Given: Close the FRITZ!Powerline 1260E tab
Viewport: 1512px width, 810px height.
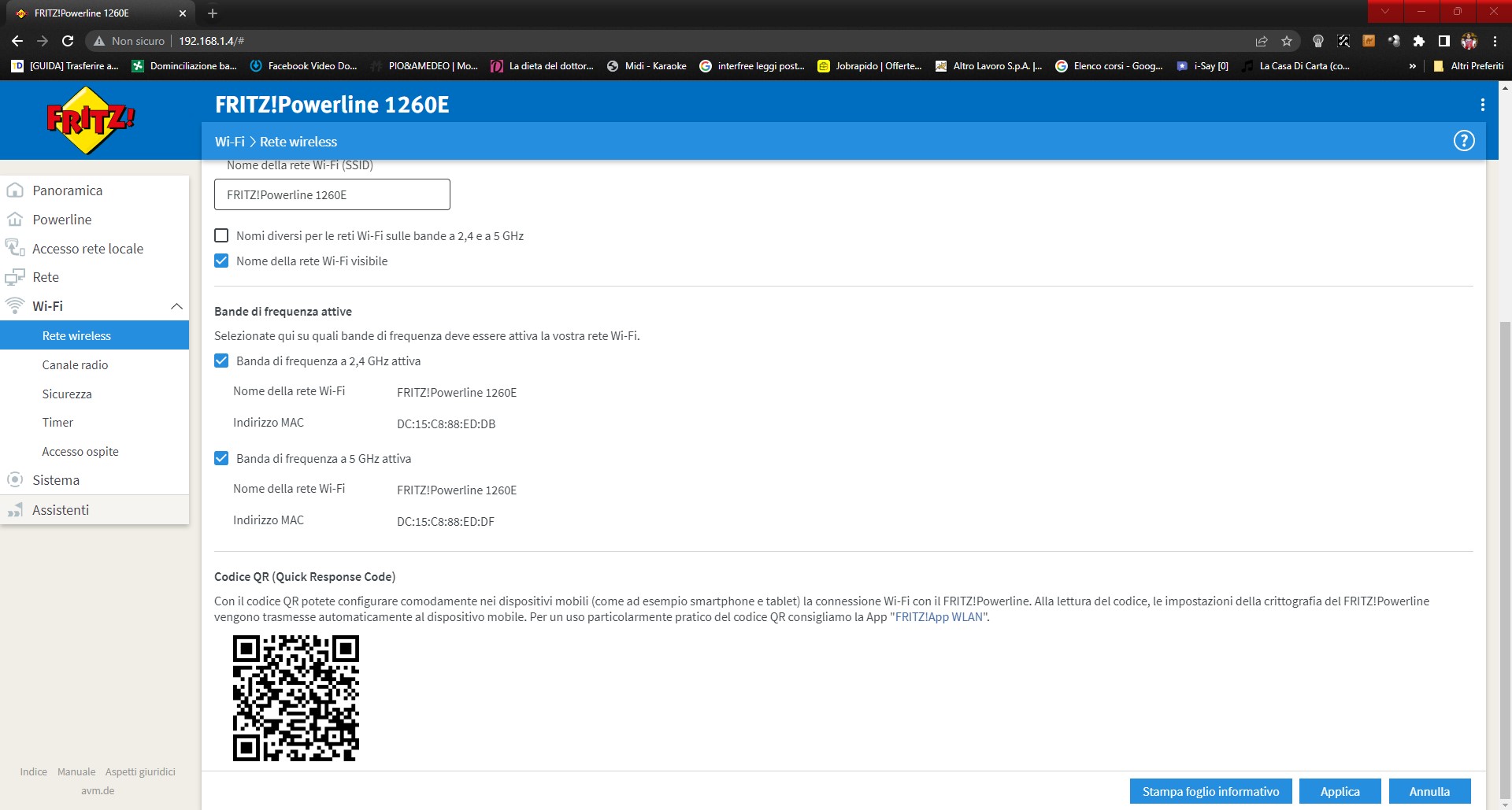Looking at the screenshot, I should coord(183,13).
